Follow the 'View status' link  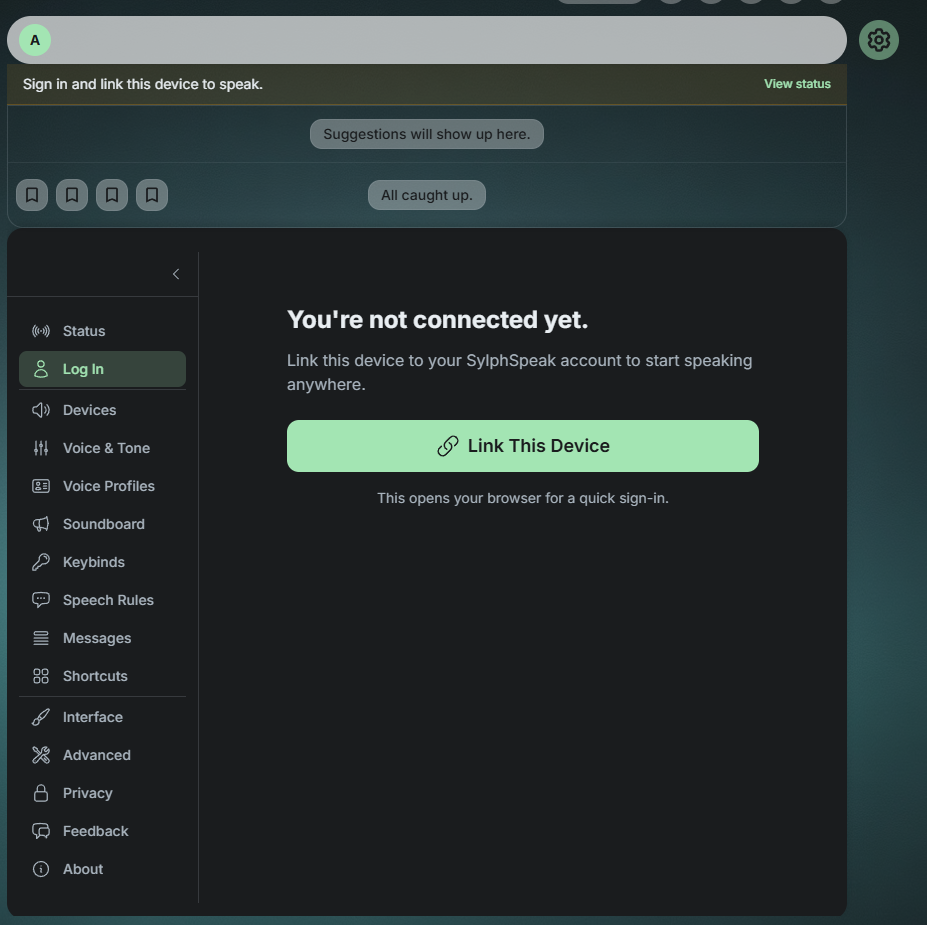pyautogui.click(x=797, y=84)
